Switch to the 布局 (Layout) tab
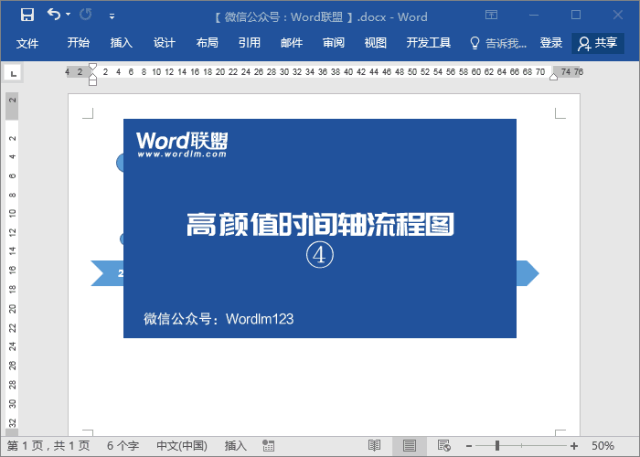 pos(207,42)
